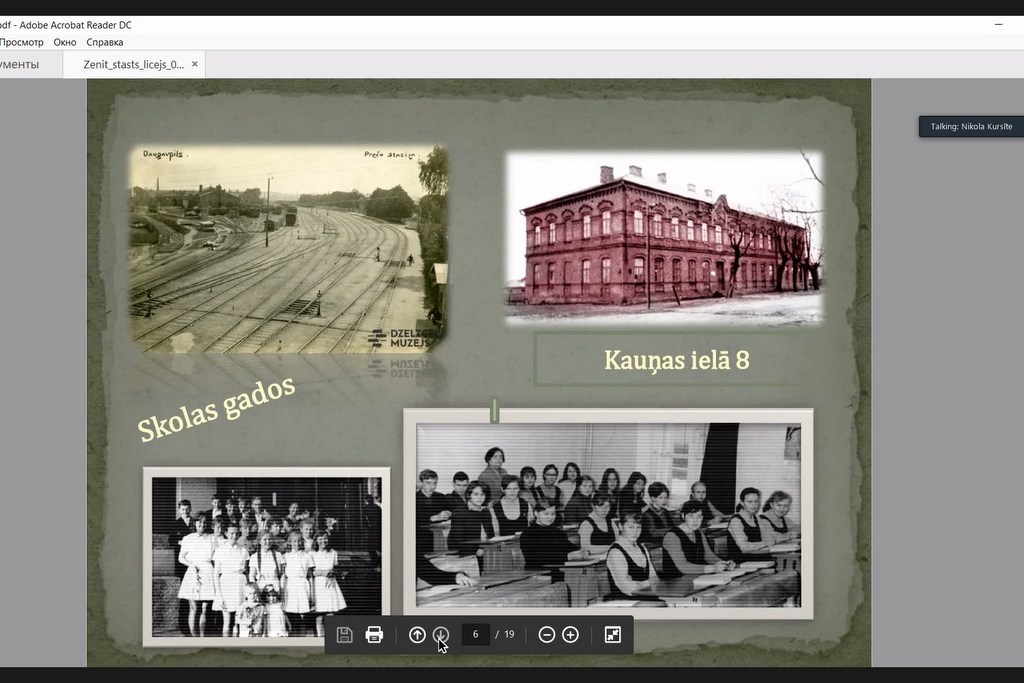This screenshot has width=1024, height=683.
Task: Click the page number input field
Action: pyautogui.click(x=475, y=635)
